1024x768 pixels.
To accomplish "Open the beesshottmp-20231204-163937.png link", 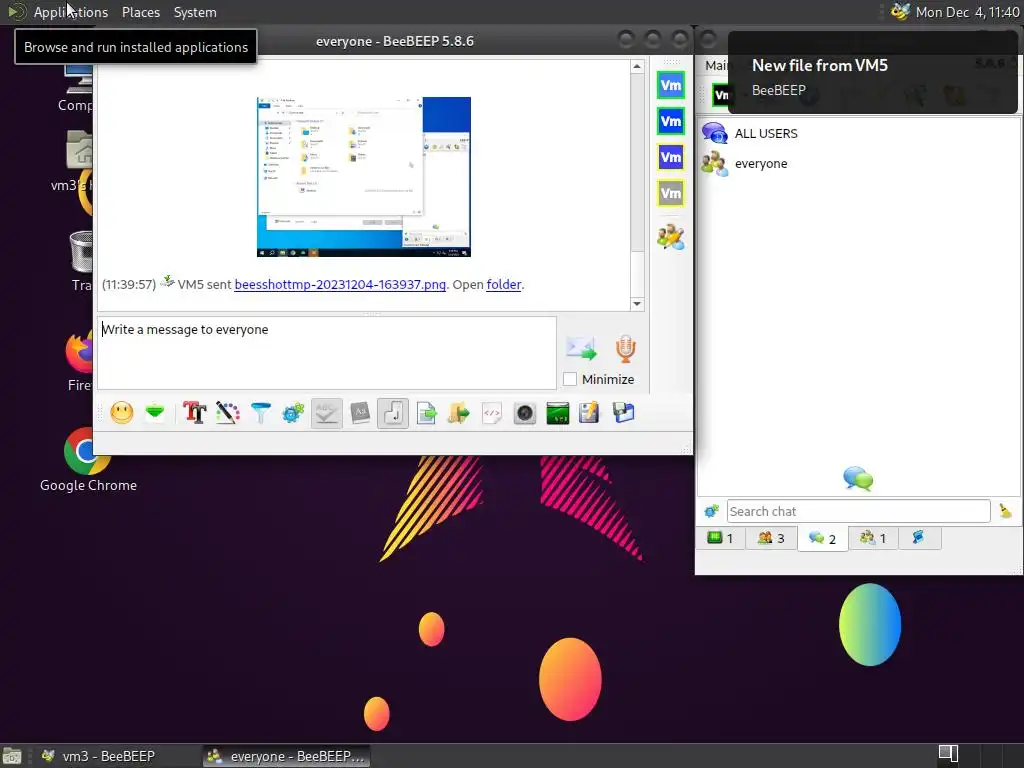I will tap(340, 285).
